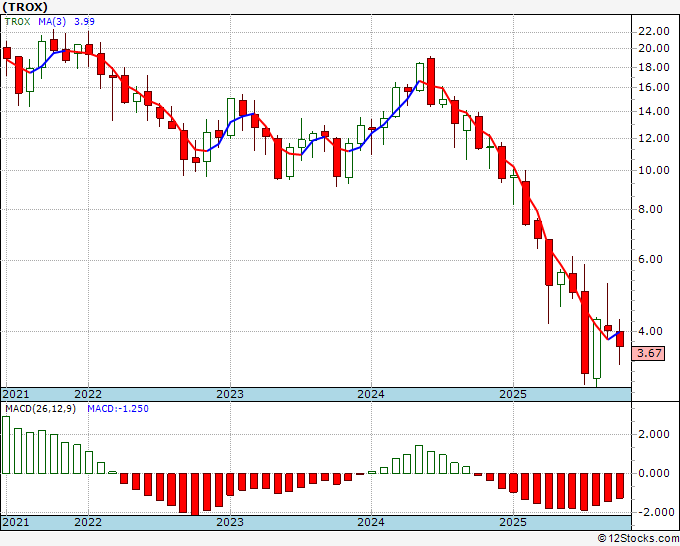The image size is (680, 546).
Task: Click the 16.00 price axis label
Action: pos(654,87)
